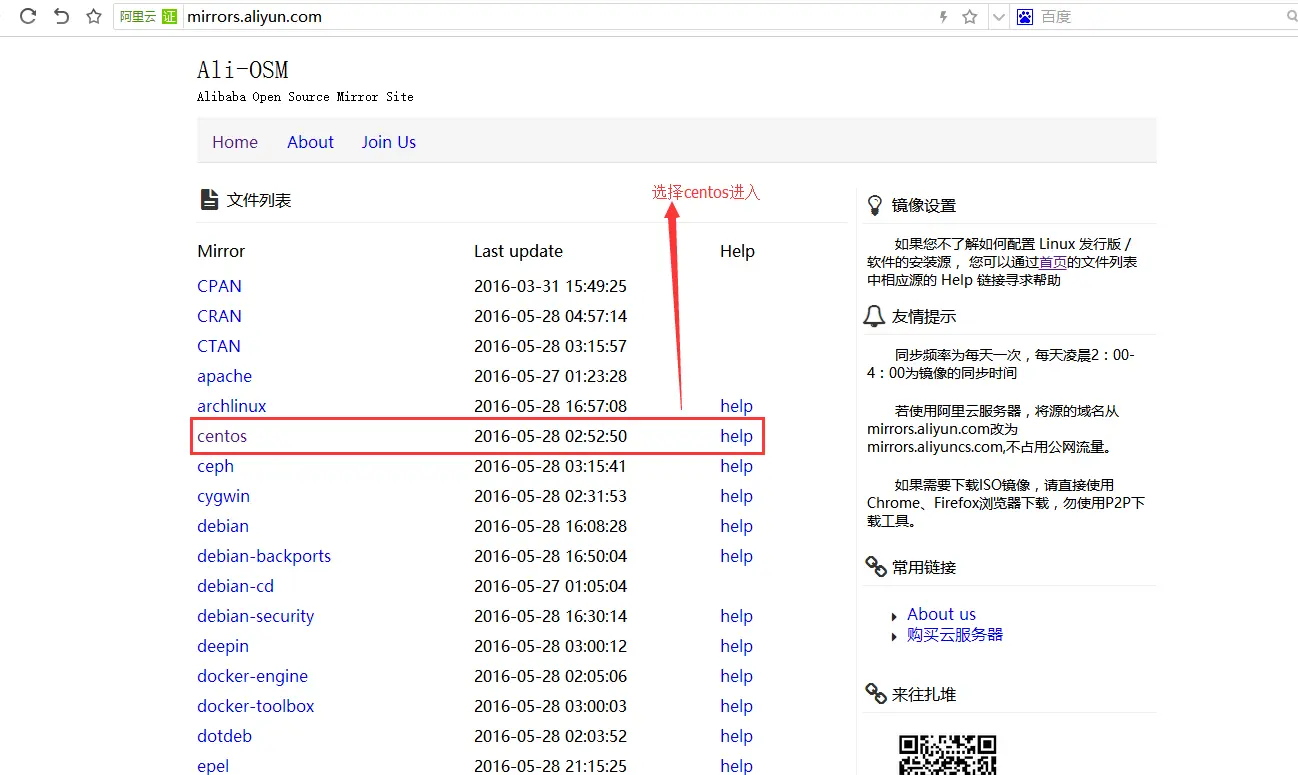The image size is (1298, 775).
Task: Click the help link in the archlinux row
Action: click(x=736, y=406)
